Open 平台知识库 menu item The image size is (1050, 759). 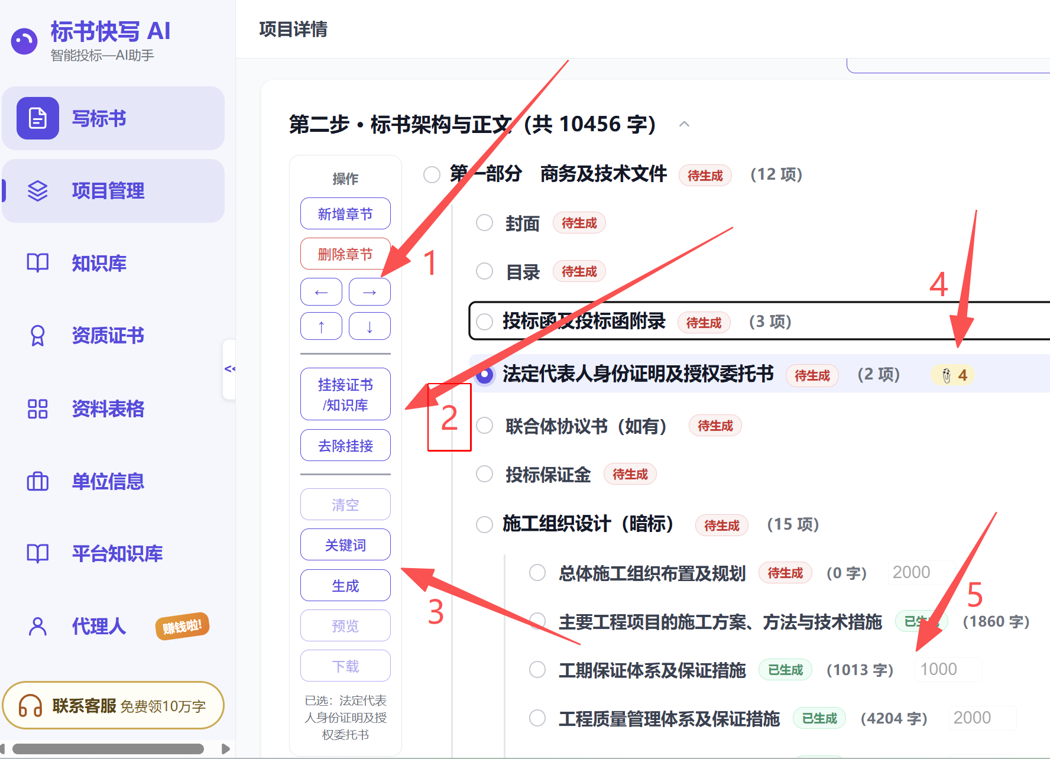coord(113,553)
